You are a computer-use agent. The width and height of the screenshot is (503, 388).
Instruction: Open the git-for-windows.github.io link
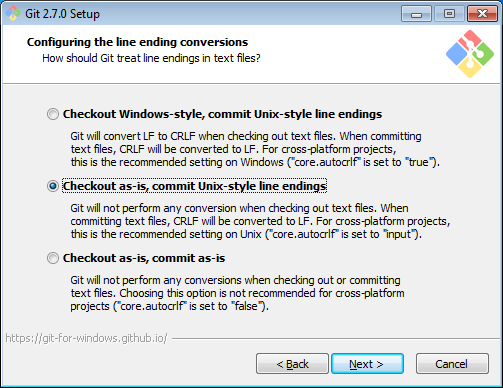[86, 338]
